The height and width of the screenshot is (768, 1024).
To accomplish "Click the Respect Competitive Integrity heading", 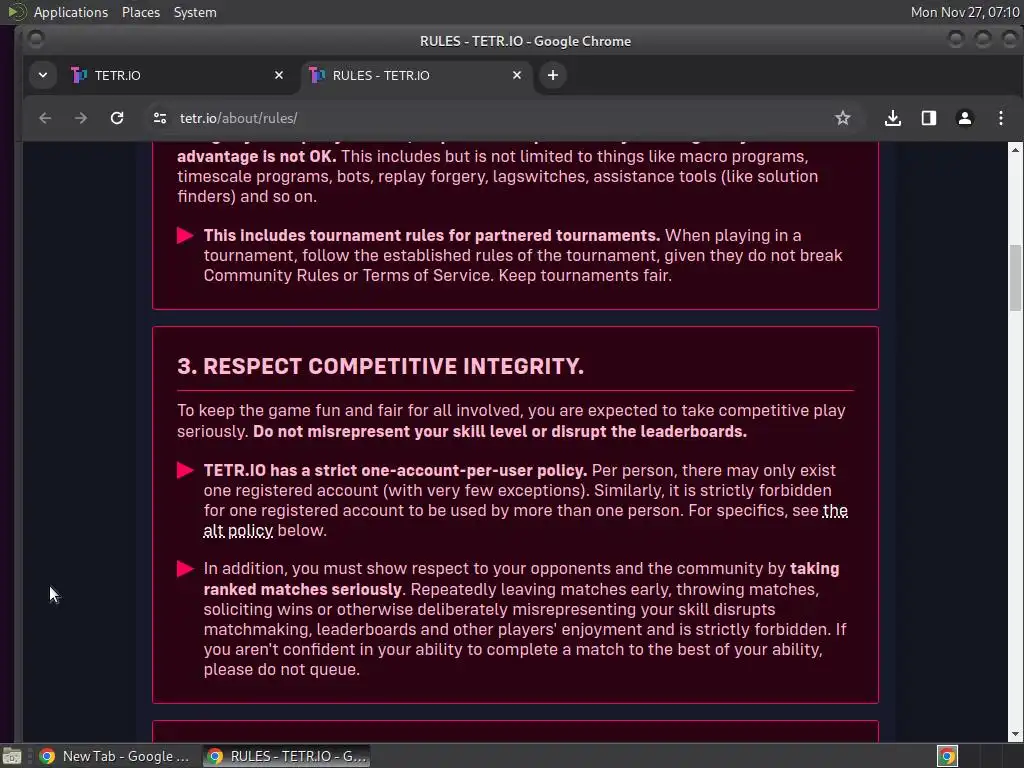I will pyautogui.click(x=380, y=366).
